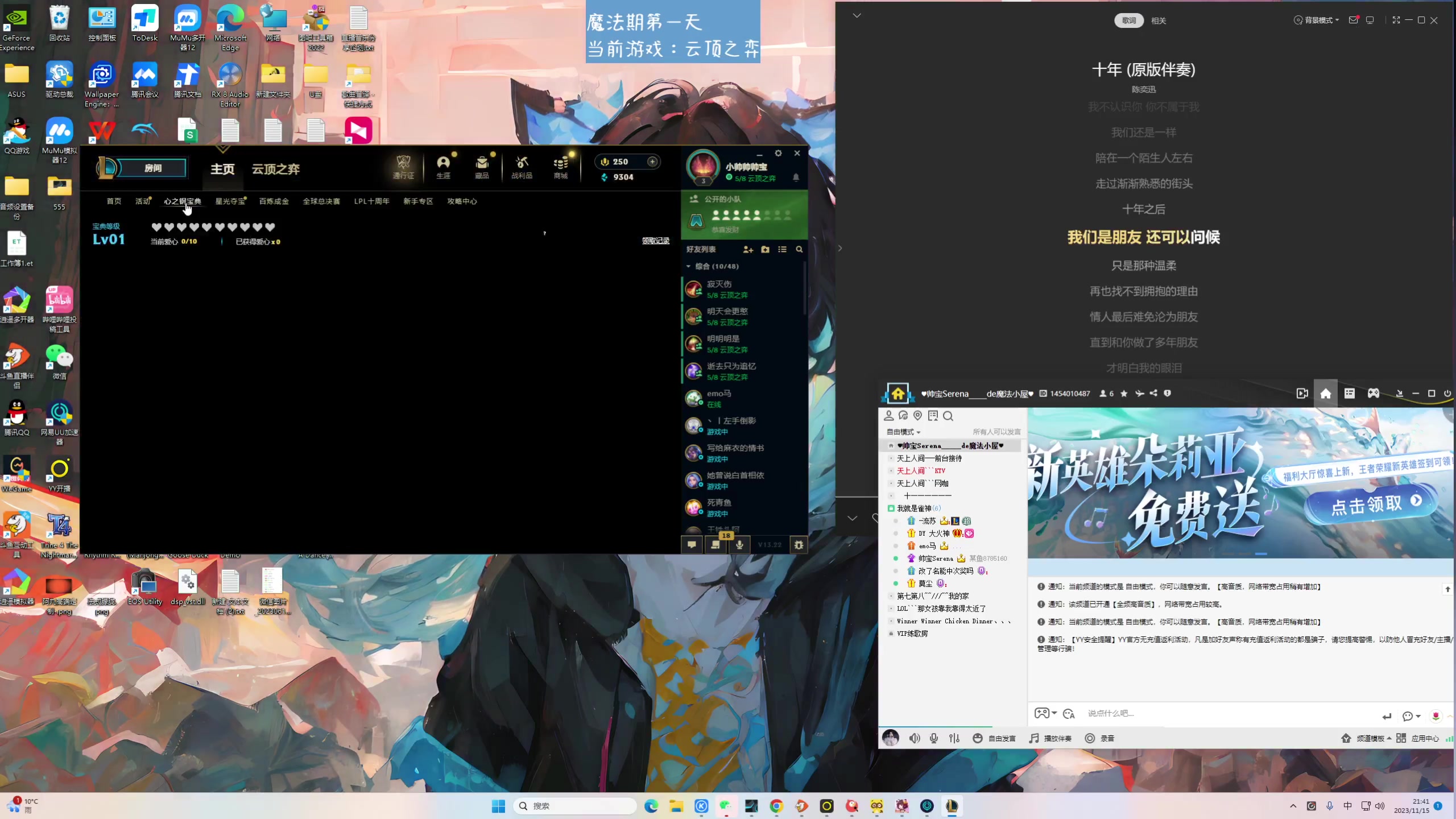Click the report exclamation icon in YY header
The width and height of the screenshot is (1456, 819).
[x=1167, y=393]
